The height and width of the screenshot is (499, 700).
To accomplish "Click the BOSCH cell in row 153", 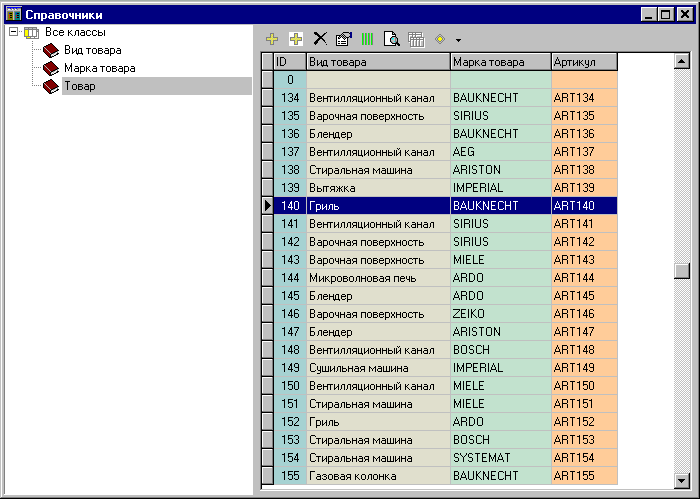I will (501, 440).
